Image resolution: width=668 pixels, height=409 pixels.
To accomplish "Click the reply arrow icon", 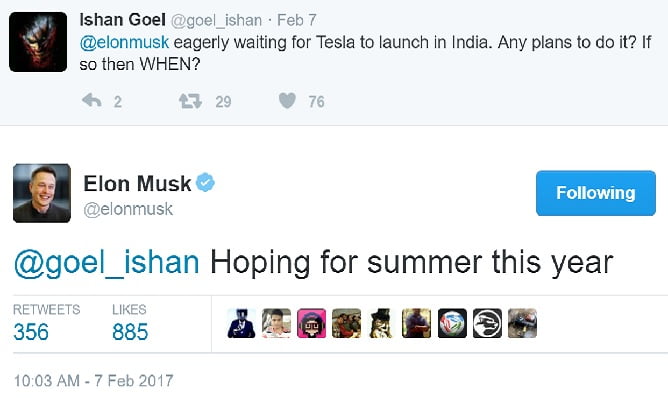I will (x=92, y=101).
